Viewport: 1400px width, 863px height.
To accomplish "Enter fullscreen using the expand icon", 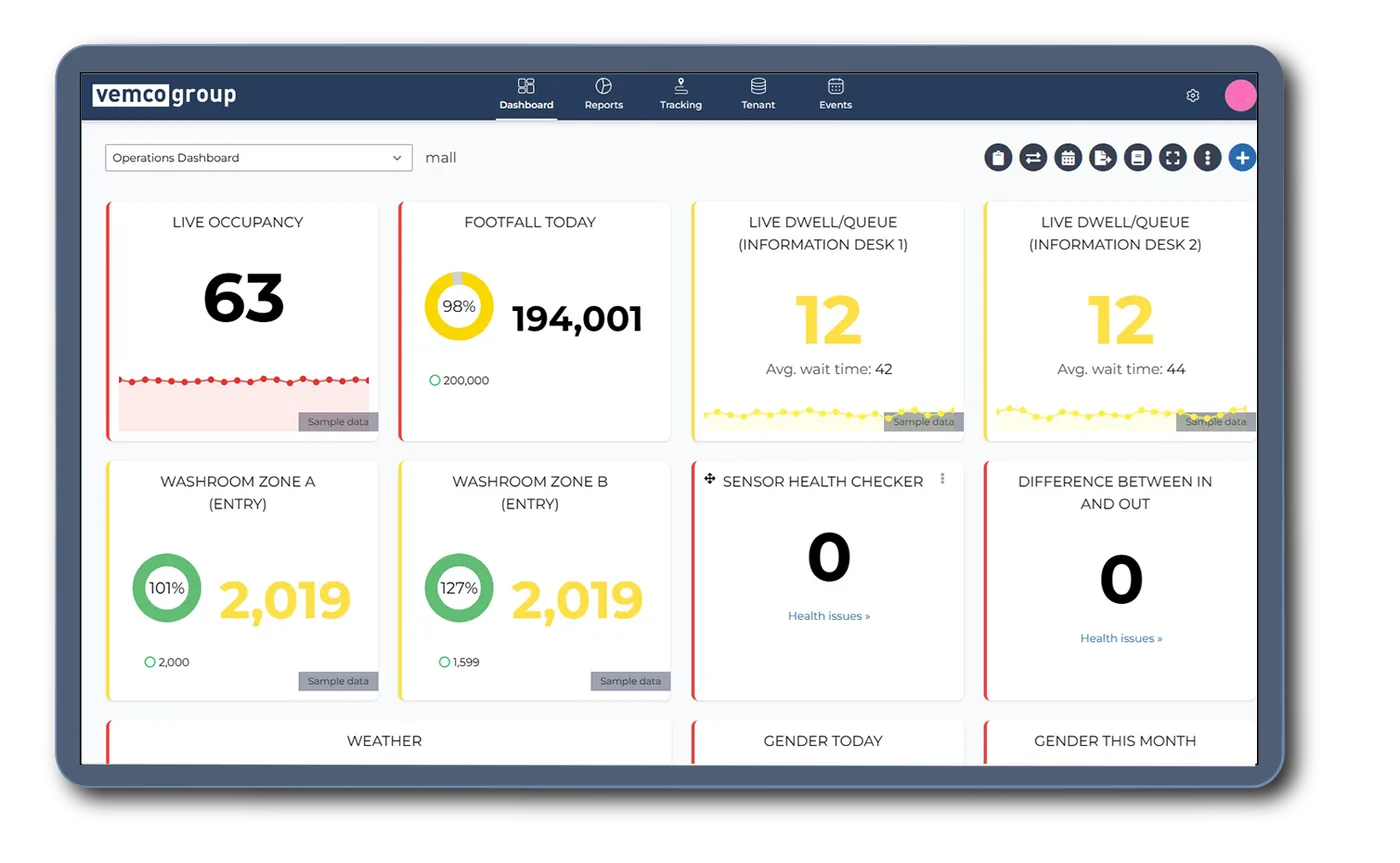I will click(1173, 157).
